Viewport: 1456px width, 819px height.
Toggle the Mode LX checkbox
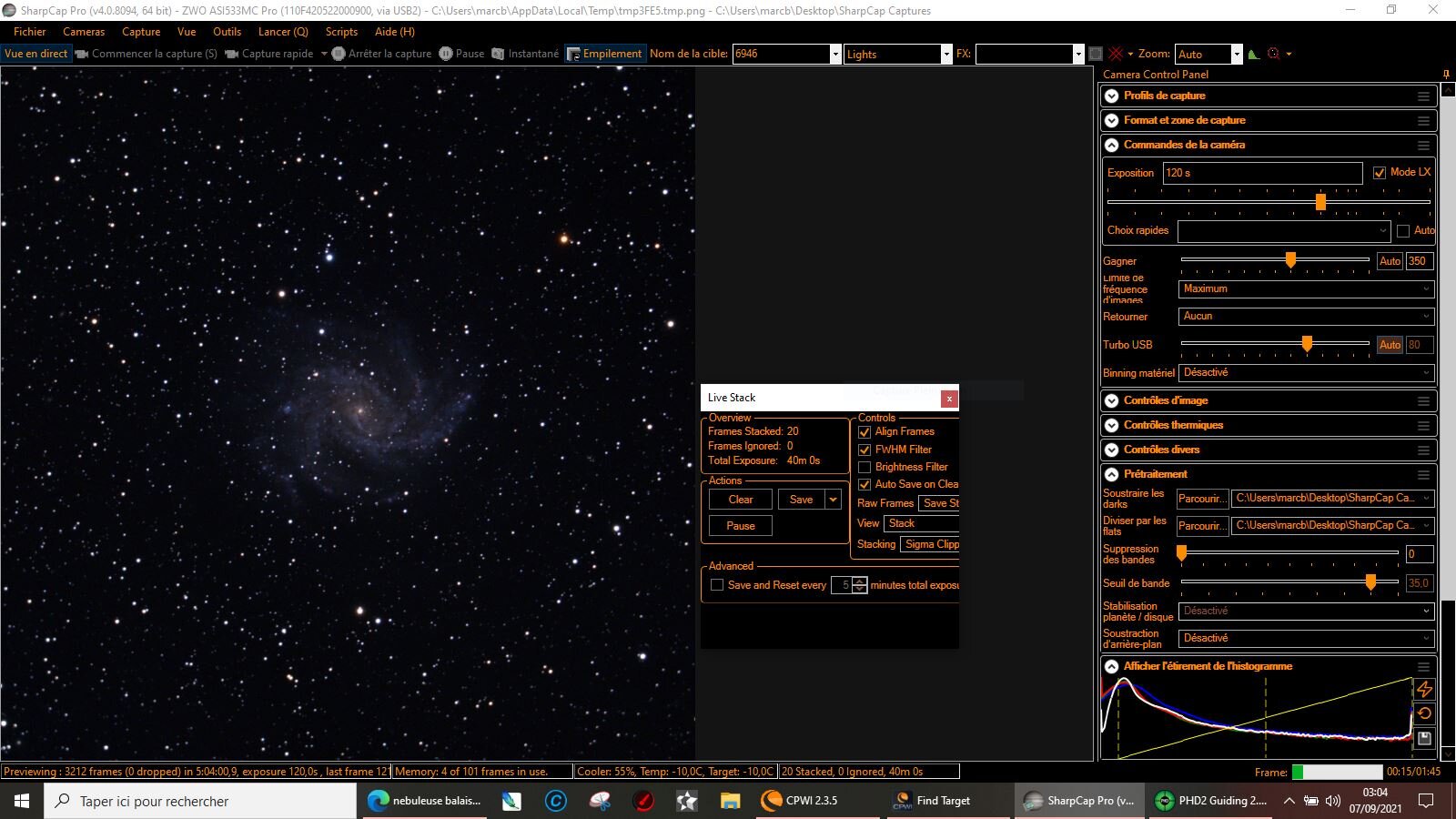pos(1380,173)
